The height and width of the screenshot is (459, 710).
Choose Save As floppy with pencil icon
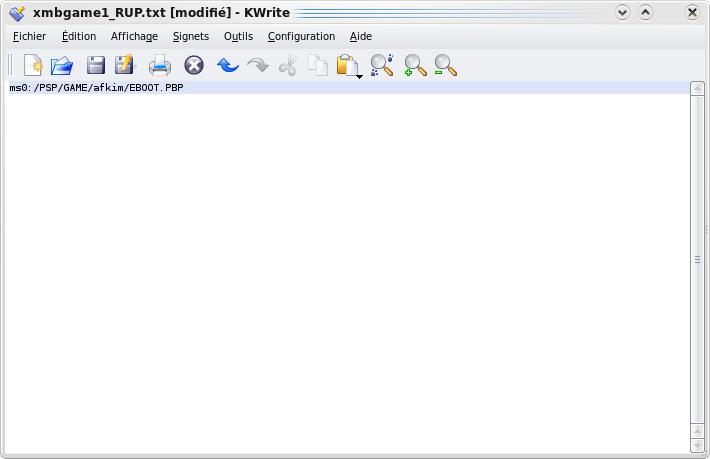(x=125, y=65)
